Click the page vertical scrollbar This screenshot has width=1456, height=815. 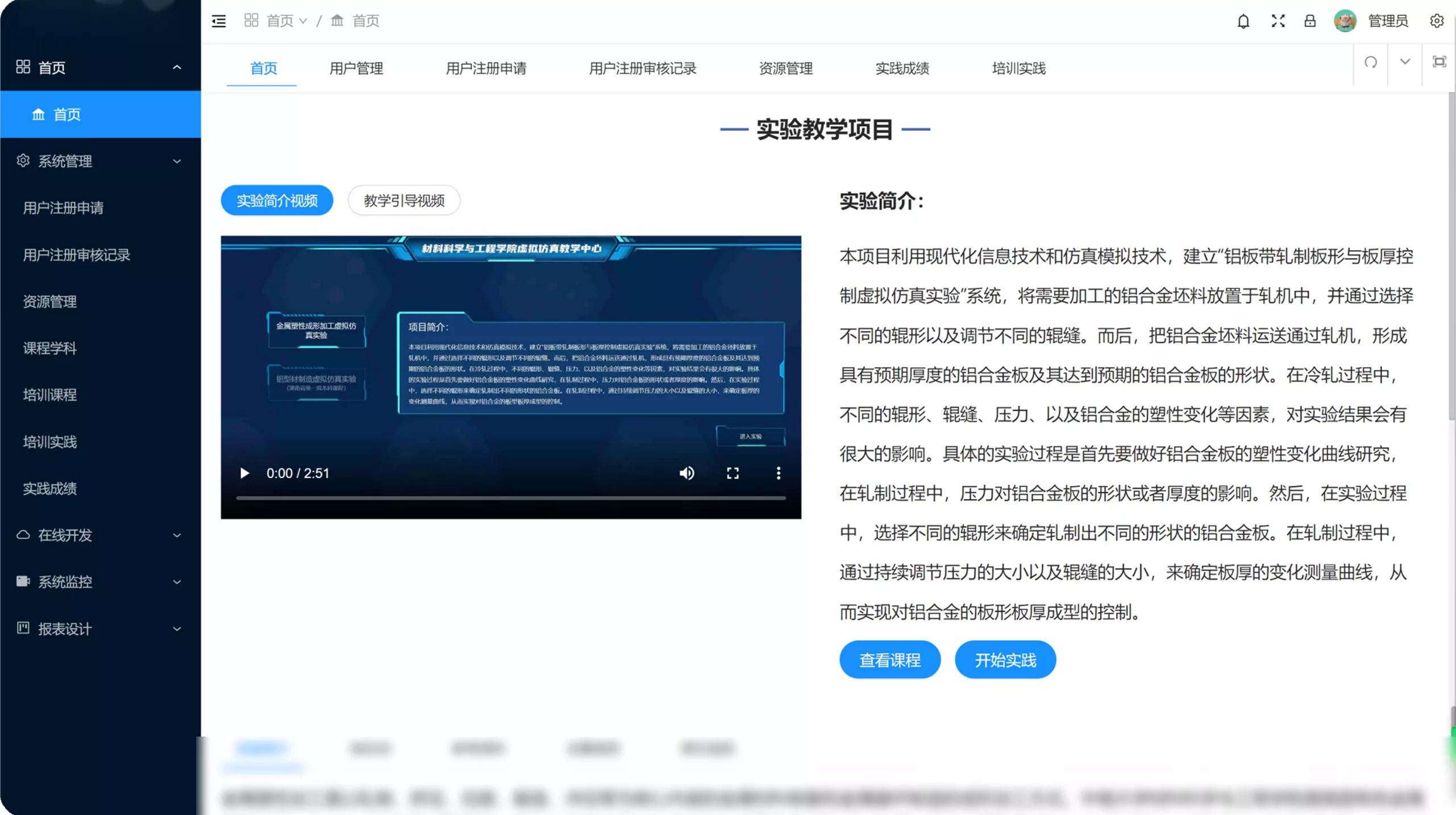pyautogui.click(x=1451, y=256)
